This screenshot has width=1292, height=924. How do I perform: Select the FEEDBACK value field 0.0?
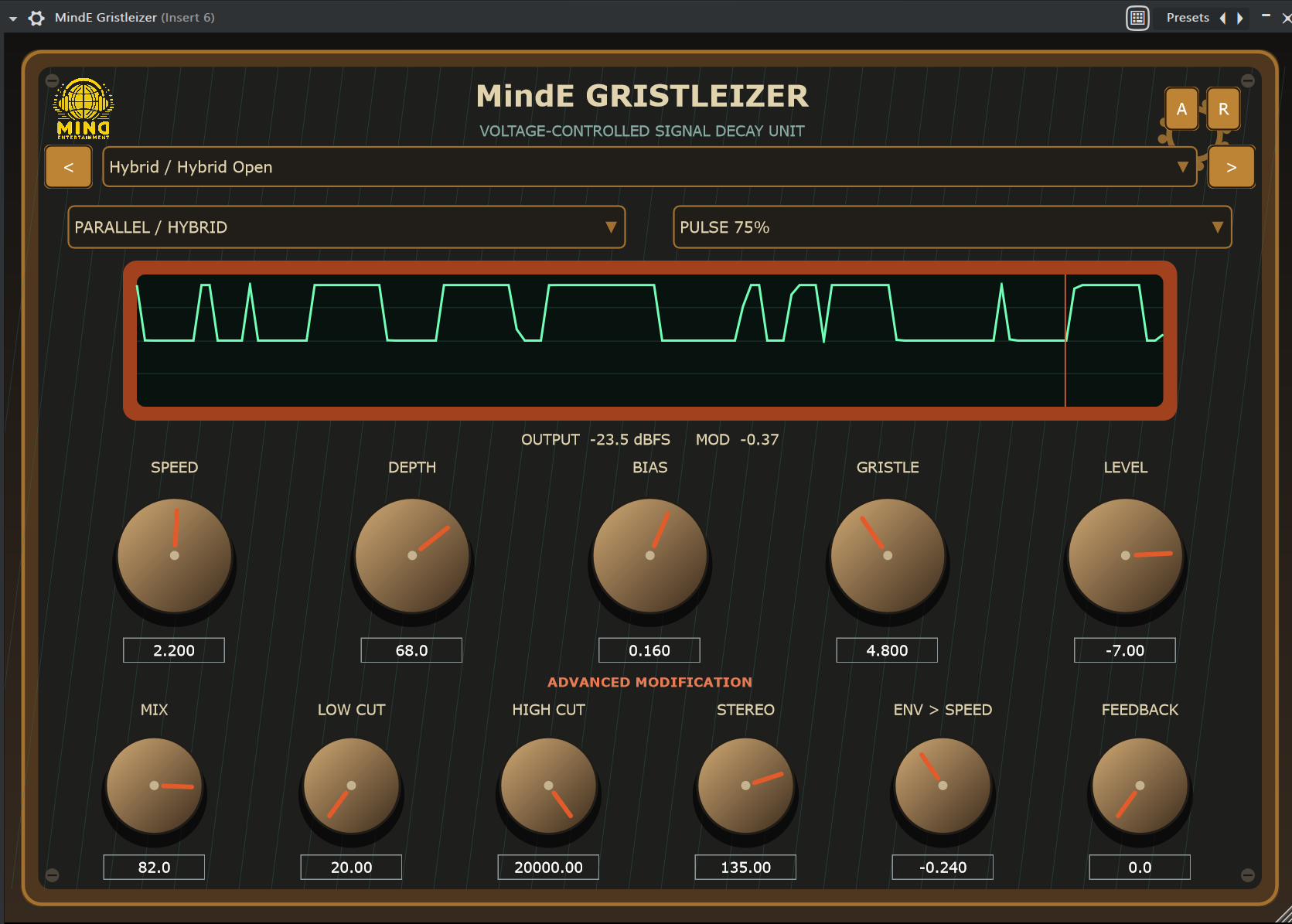coord(1140,868)
